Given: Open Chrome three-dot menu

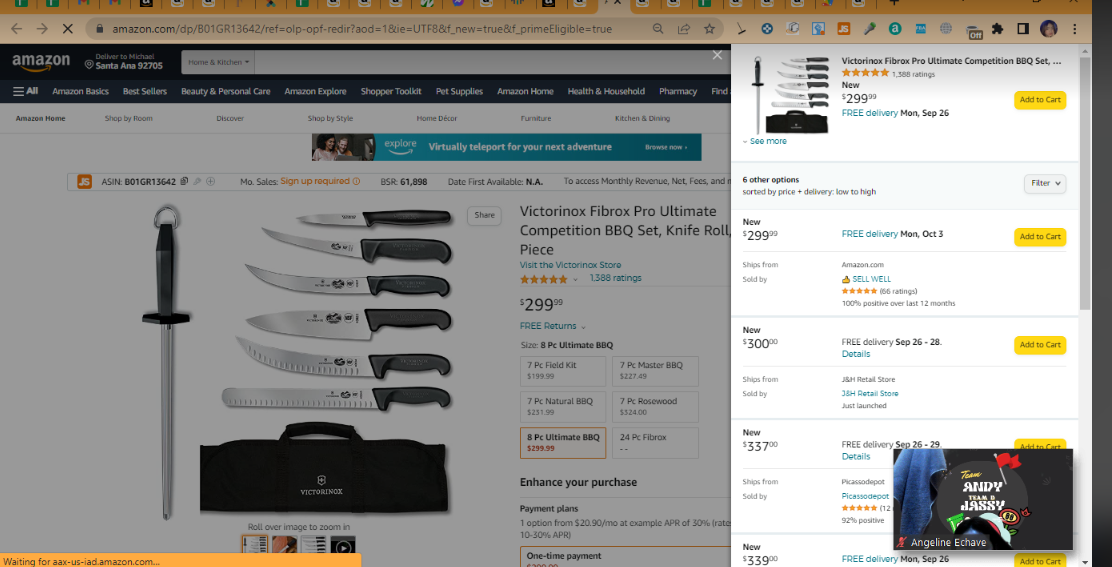Looking at the screenshot, I should pyautogui.click(x=1075, y=29).
